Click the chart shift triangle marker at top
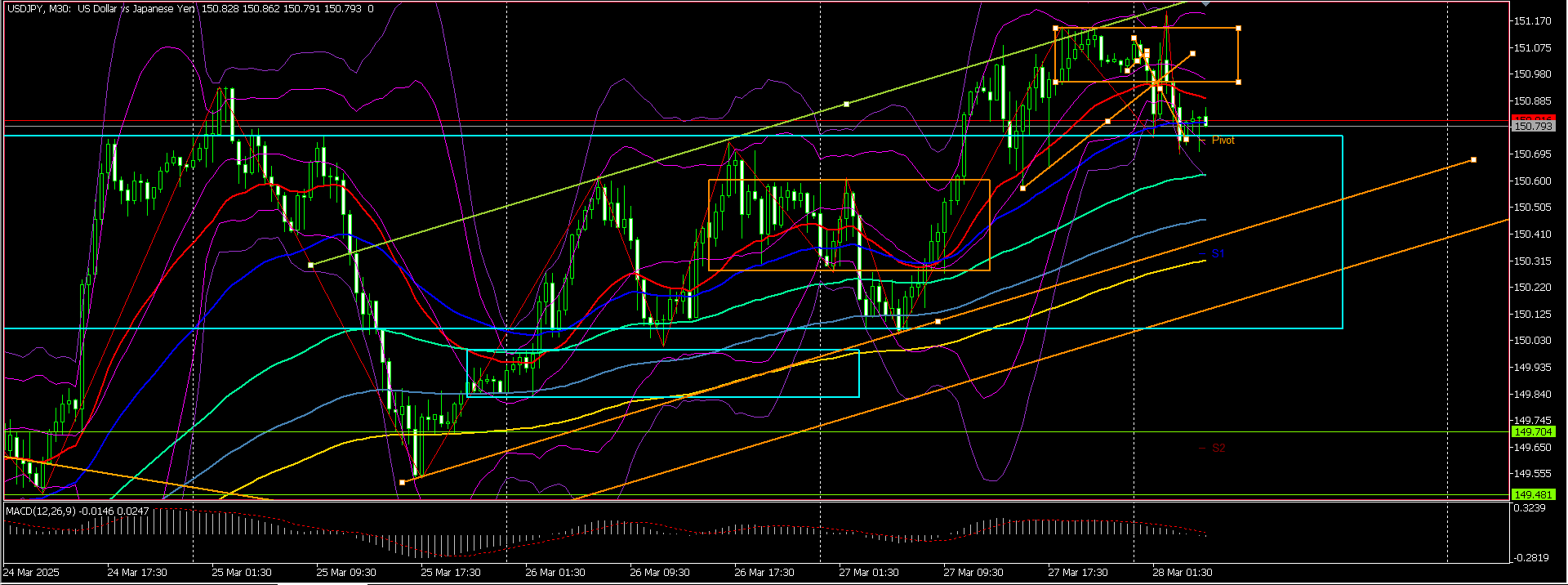 pos(1205,5)
